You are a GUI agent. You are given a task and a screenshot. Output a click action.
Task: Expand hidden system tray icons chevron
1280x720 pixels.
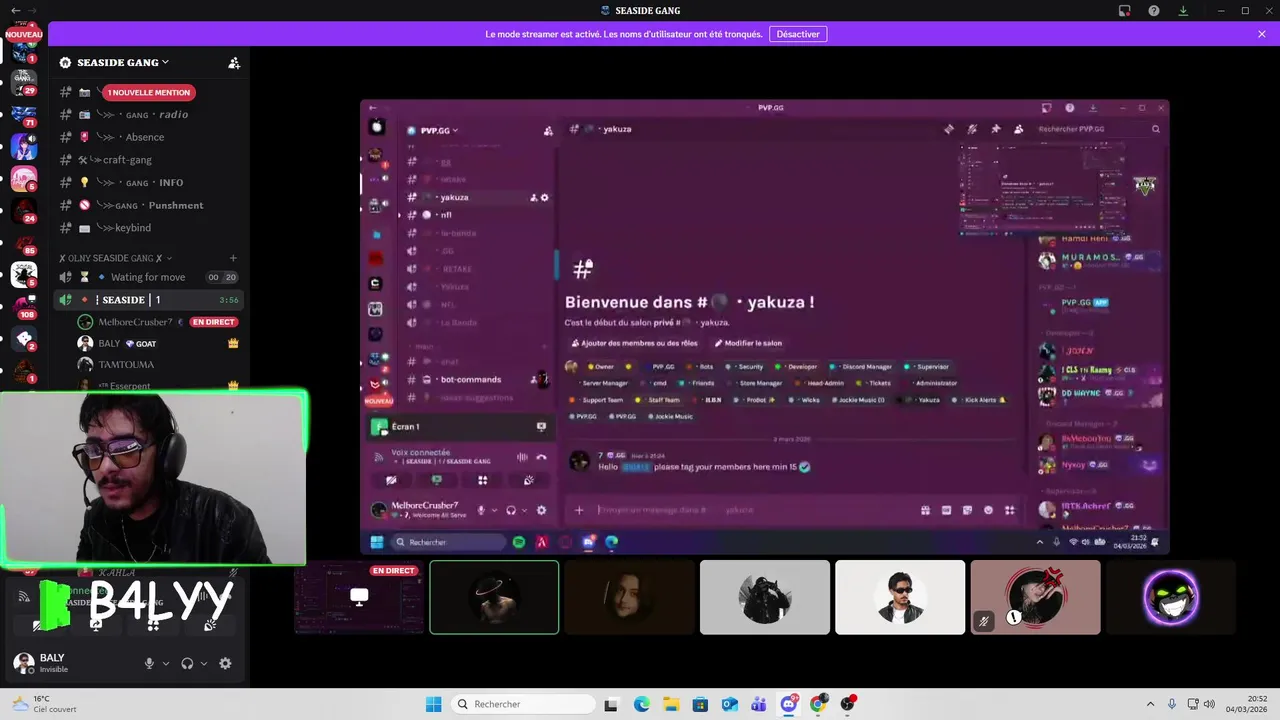[1150, 704]
